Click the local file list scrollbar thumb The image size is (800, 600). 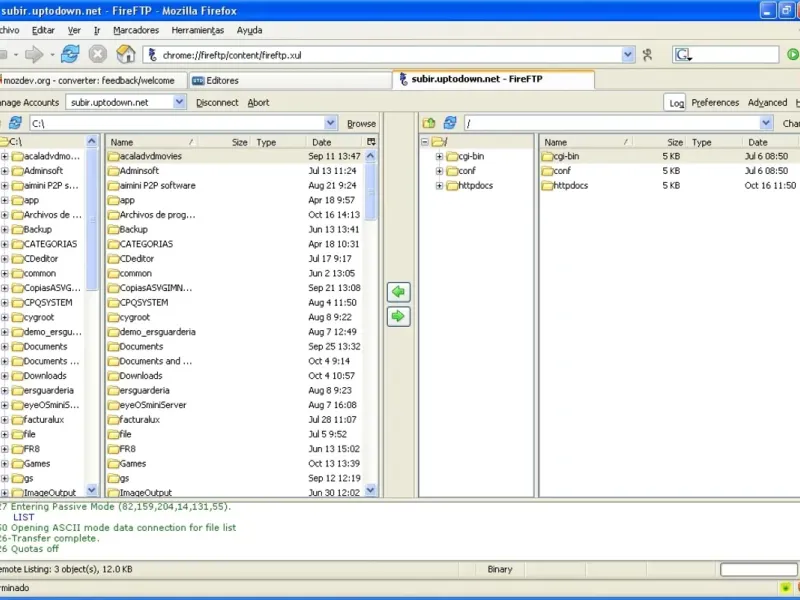(371, 192)
